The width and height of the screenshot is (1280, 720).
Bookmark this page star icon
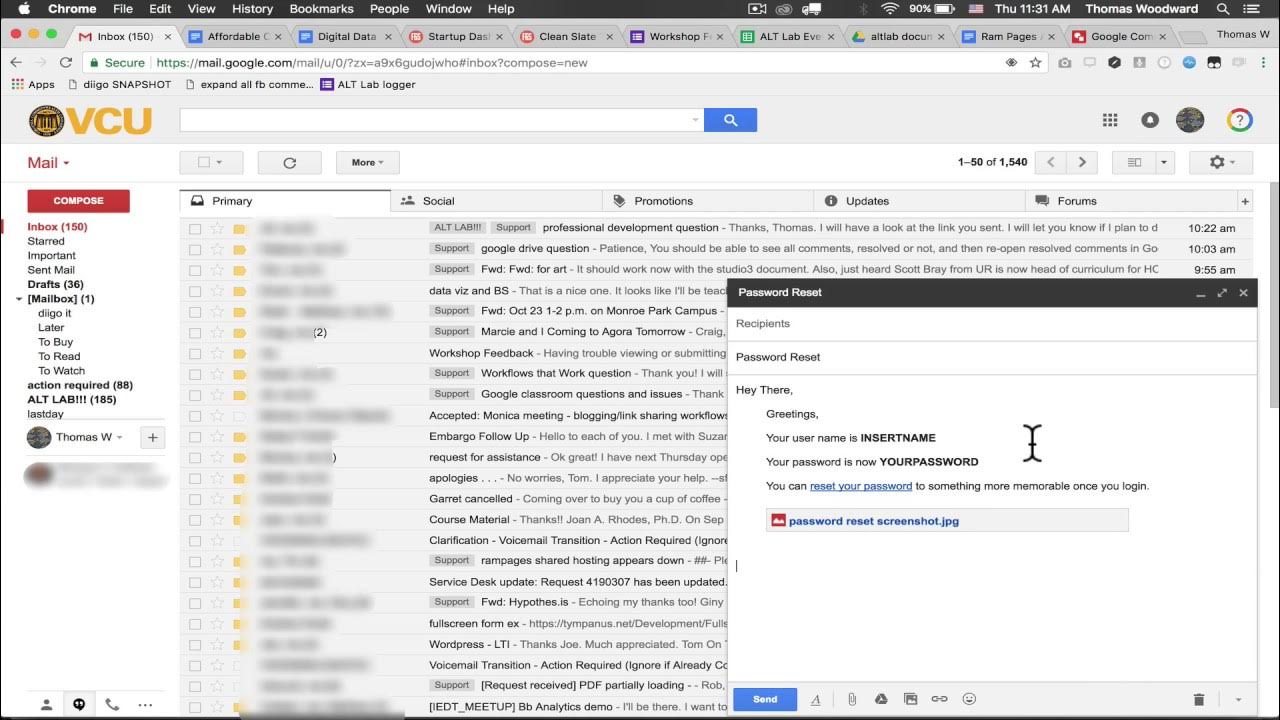click(x=1035, y=62)
